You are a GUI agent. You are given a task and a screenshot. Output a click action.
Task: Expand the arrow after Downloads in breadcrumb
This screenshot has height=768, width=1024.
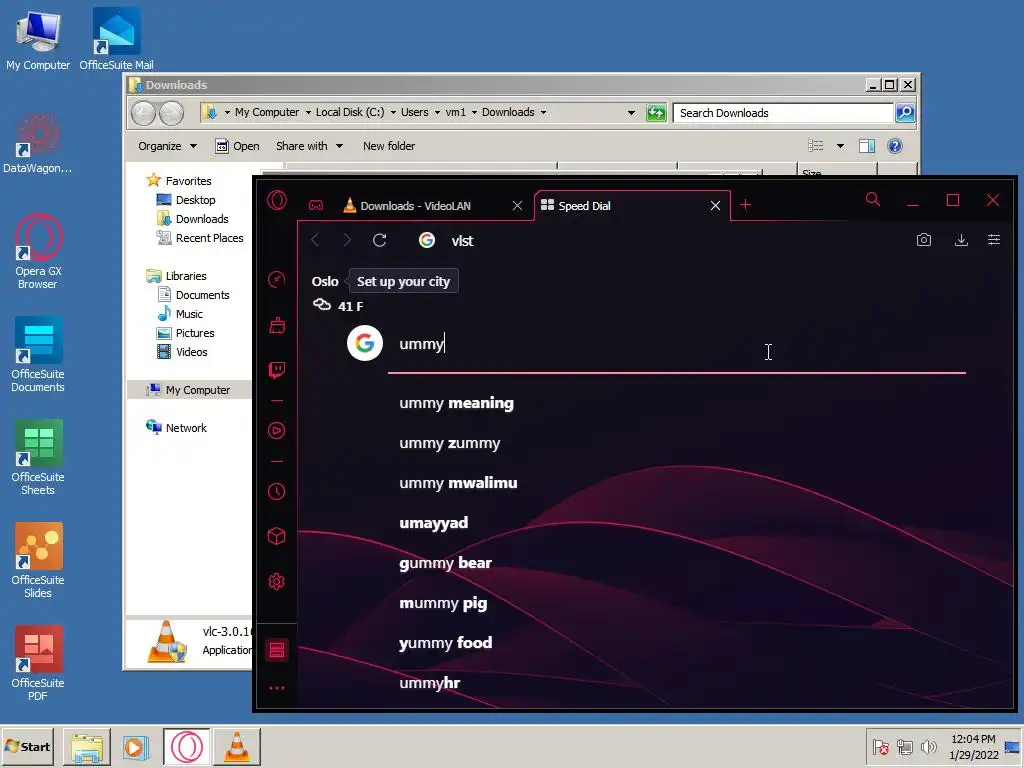coord(543,112)
